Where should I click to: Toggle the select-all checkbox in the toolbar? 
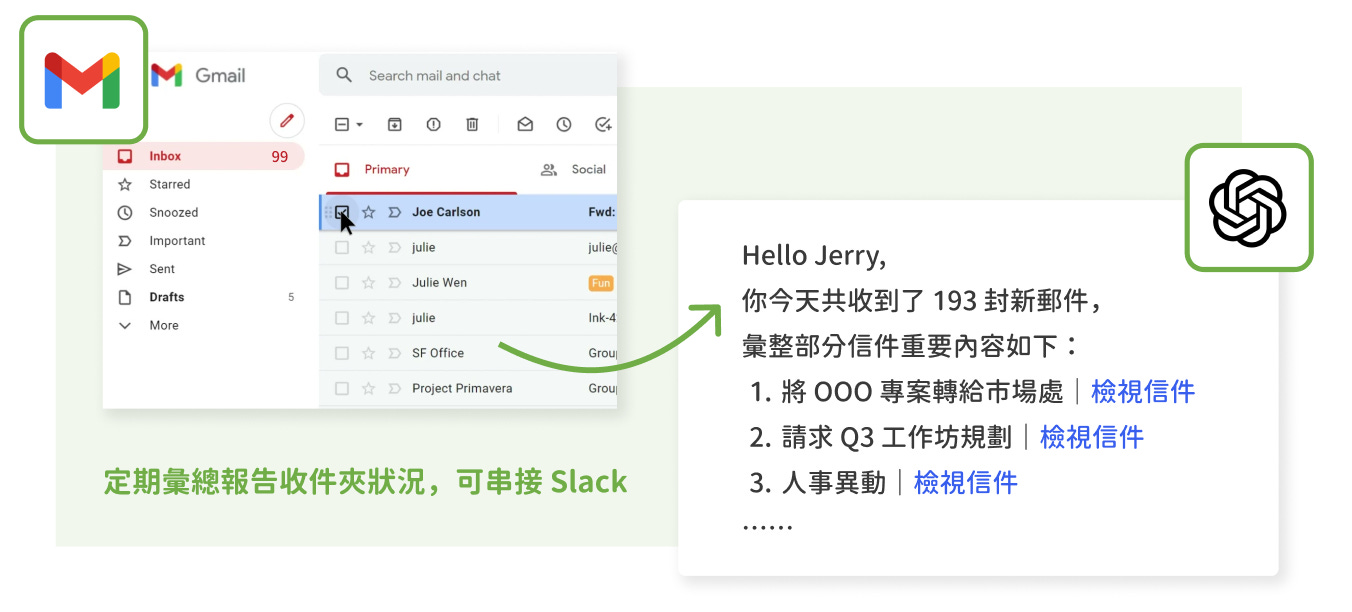pos(341,124)
